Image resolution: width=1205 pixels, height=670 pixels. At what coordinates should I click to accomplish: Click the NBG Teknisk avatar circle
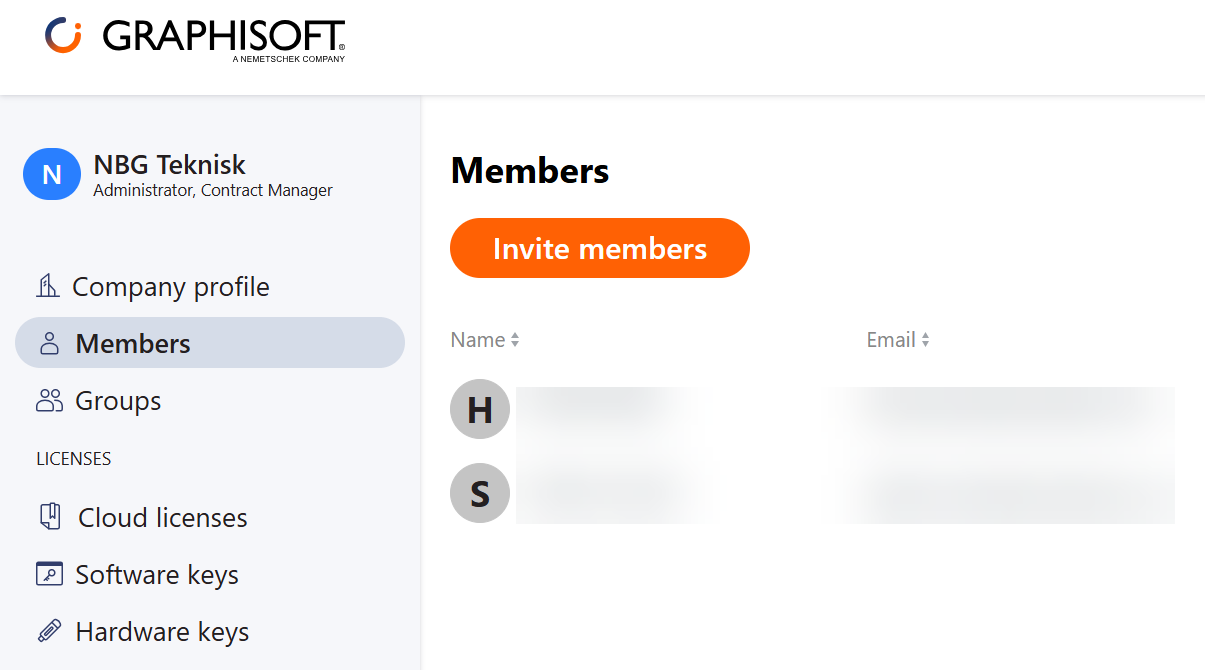(52, 174)
